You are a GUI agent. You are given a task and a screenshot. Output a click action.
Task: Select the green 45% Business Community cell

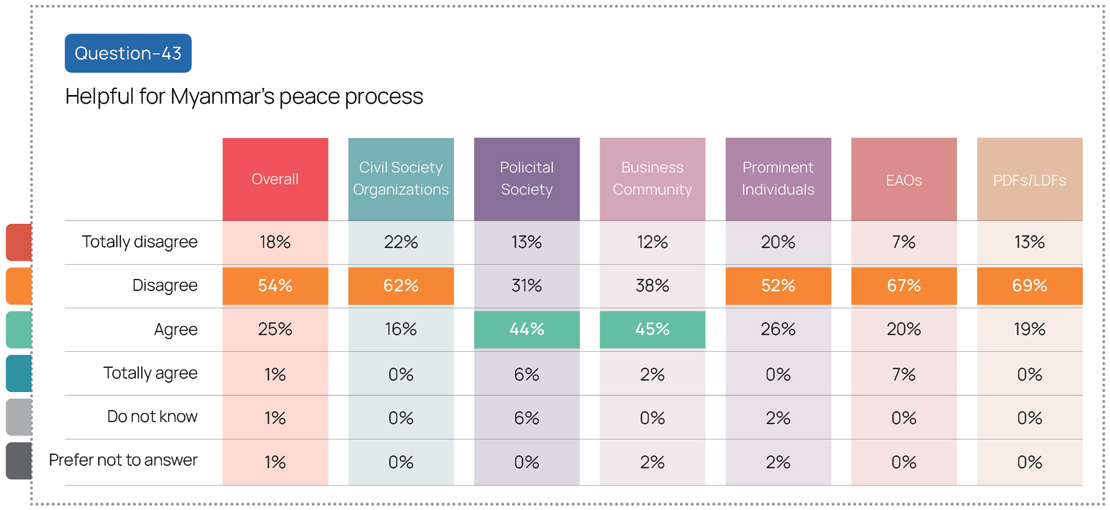click(x=652, y=330)
